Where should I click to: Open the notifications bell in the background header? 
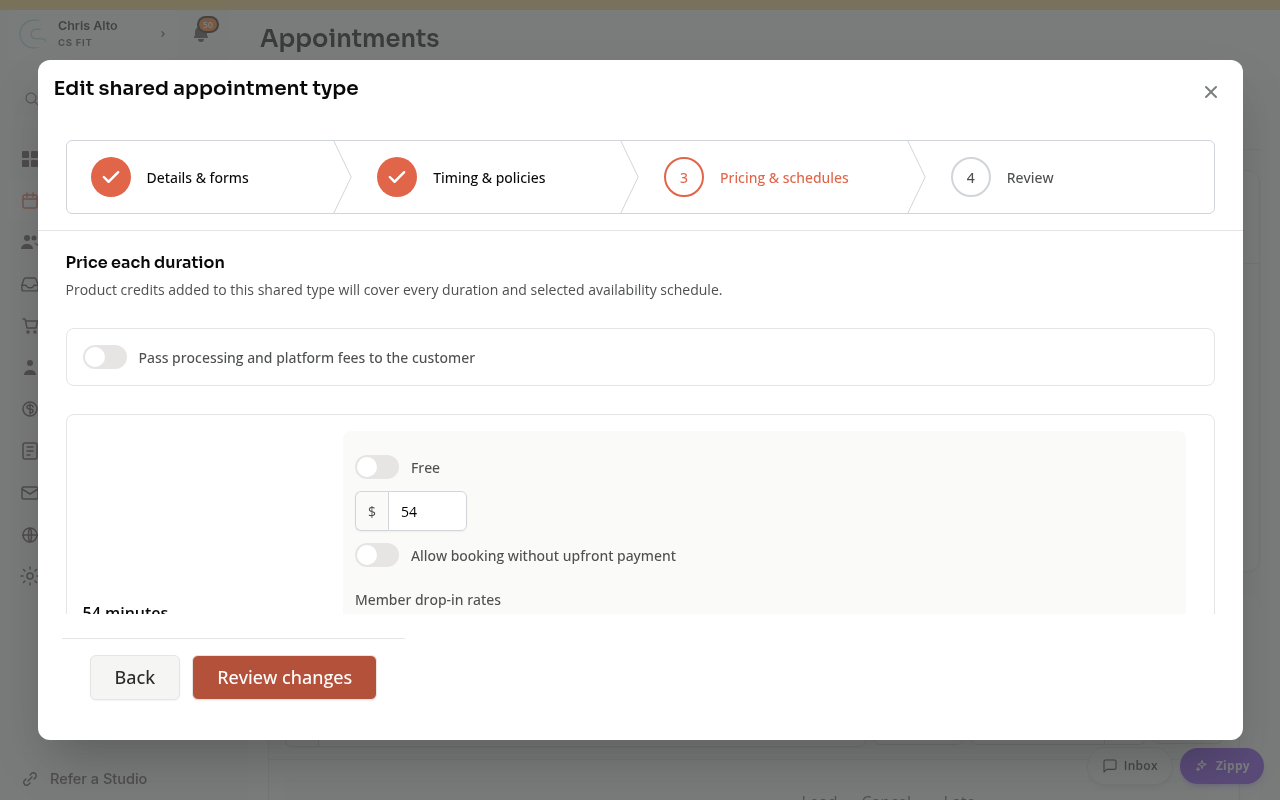(201, 33)
